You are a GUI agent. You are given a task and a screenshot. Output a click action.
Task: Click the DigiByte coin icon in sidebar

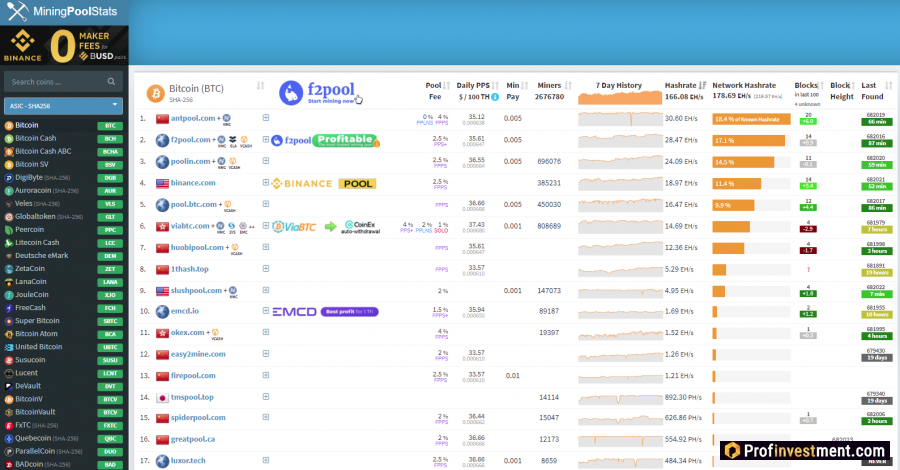tap(9, 178)
